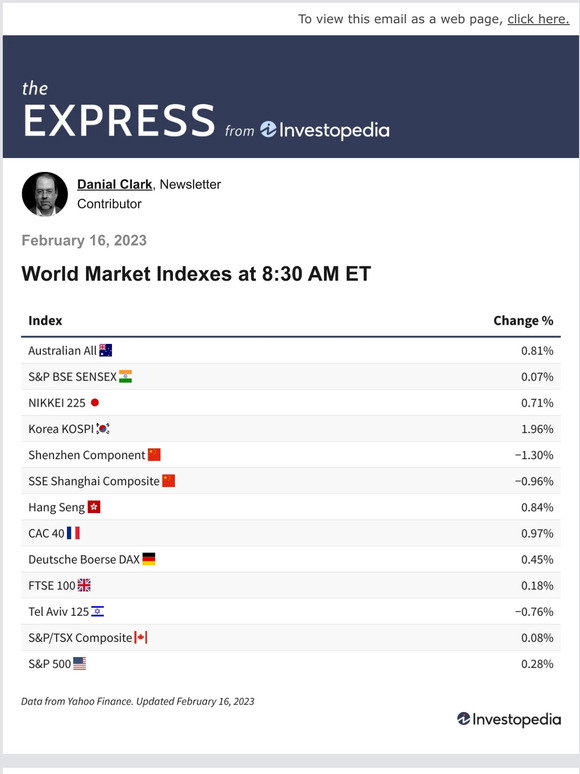This screenshot has width=580, height=774.
Task: Click the US flag next to S&P 500
Action: [x=79, y=663]
